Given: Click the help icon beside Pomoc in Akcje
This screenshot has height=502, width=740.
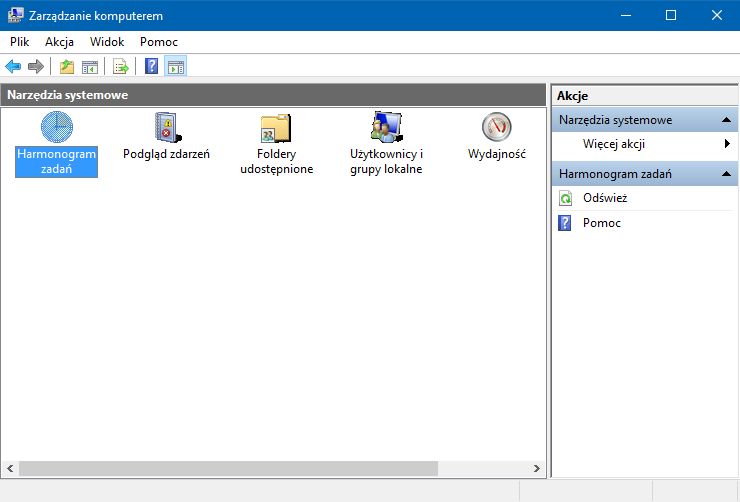Looking at the screenshot, I should pos(564,223).
